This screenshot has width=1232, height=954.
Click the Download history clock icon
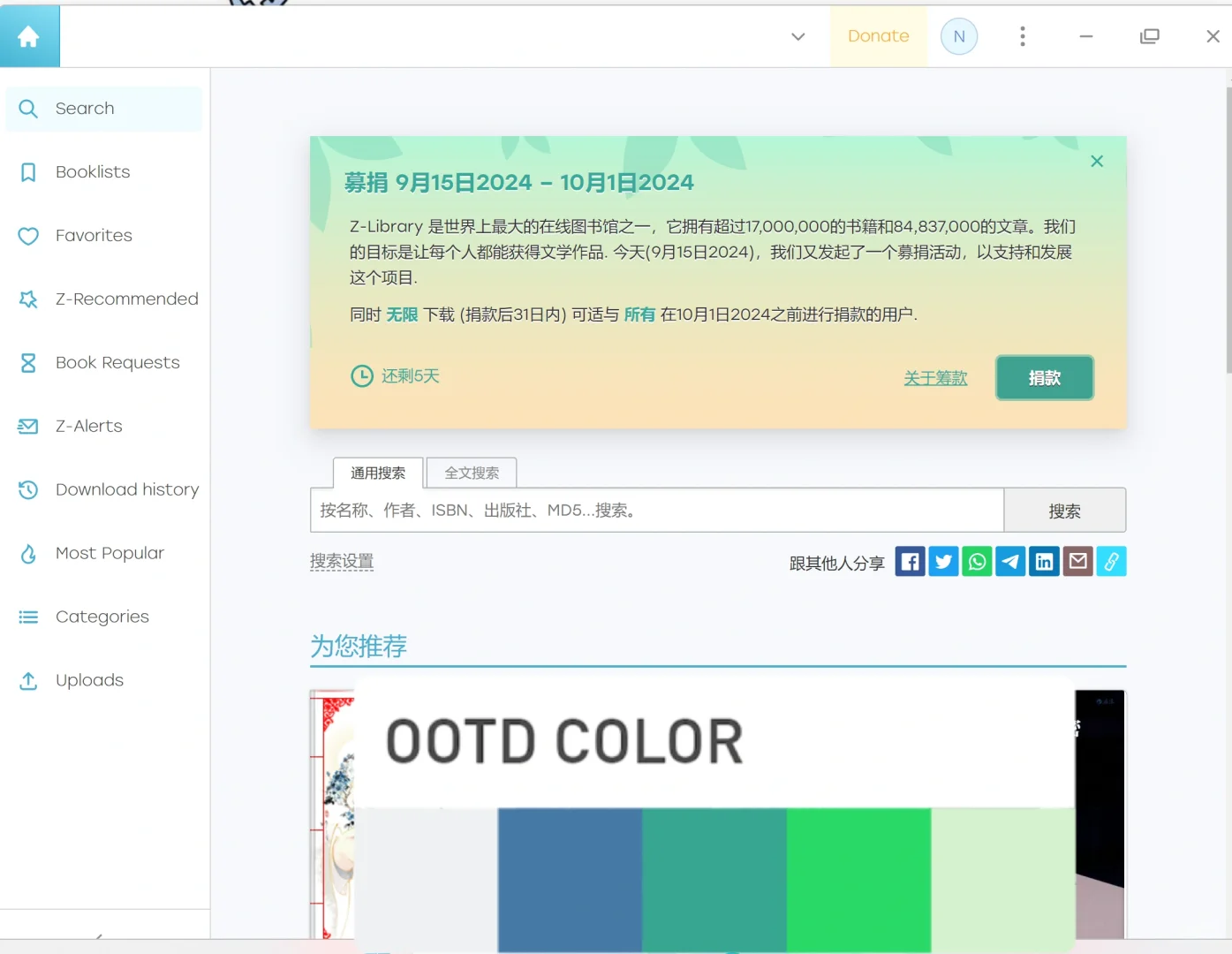28,490
